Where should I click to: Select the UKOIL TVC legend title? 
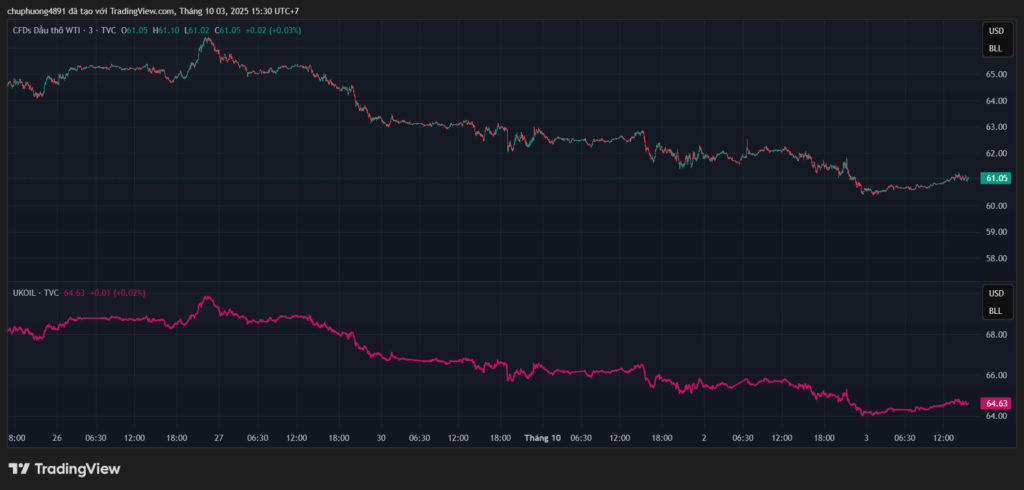pos(35,292)
